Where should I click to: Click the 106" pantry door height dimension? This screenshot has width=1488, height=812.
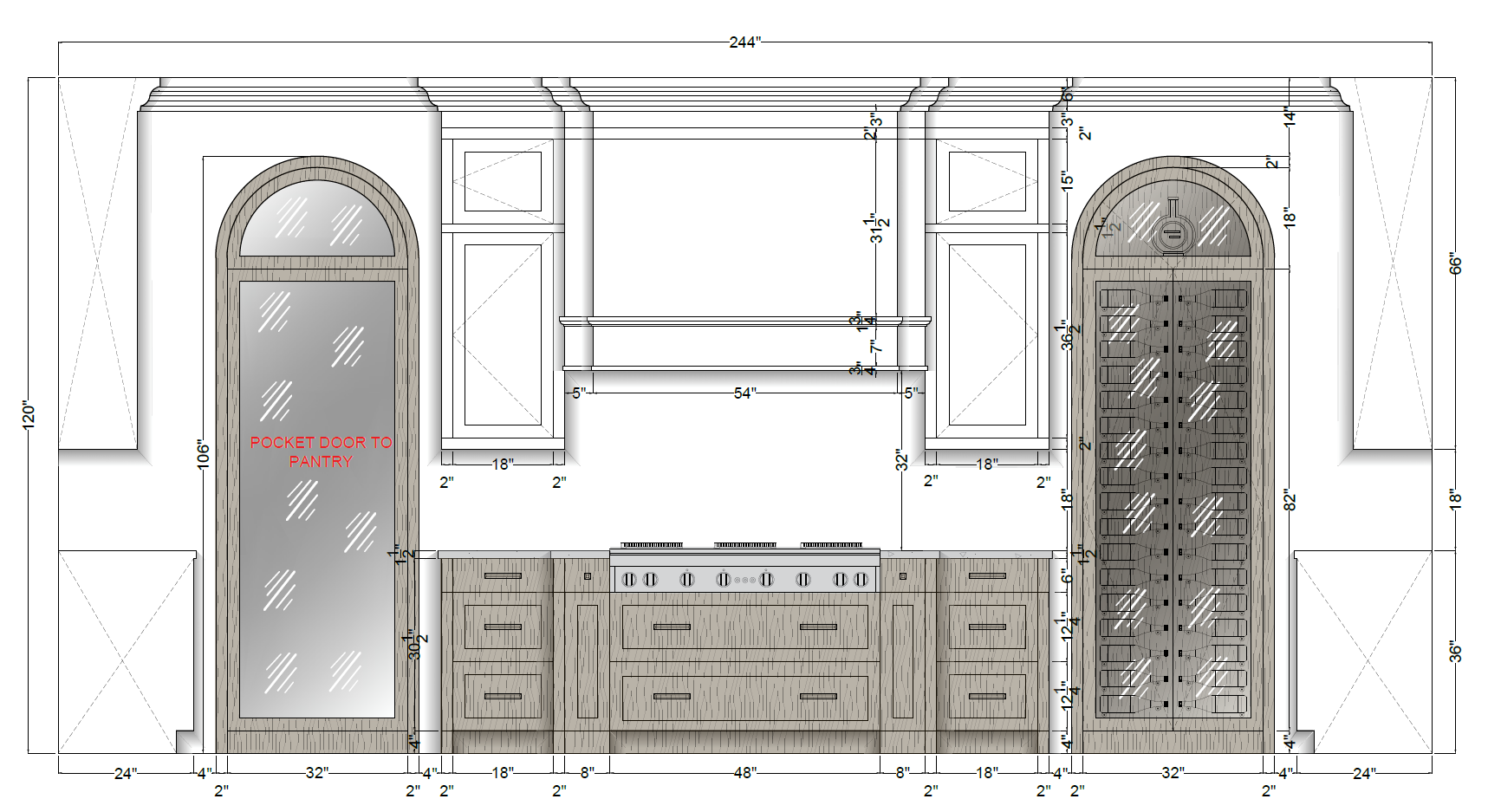click(203, 454)
